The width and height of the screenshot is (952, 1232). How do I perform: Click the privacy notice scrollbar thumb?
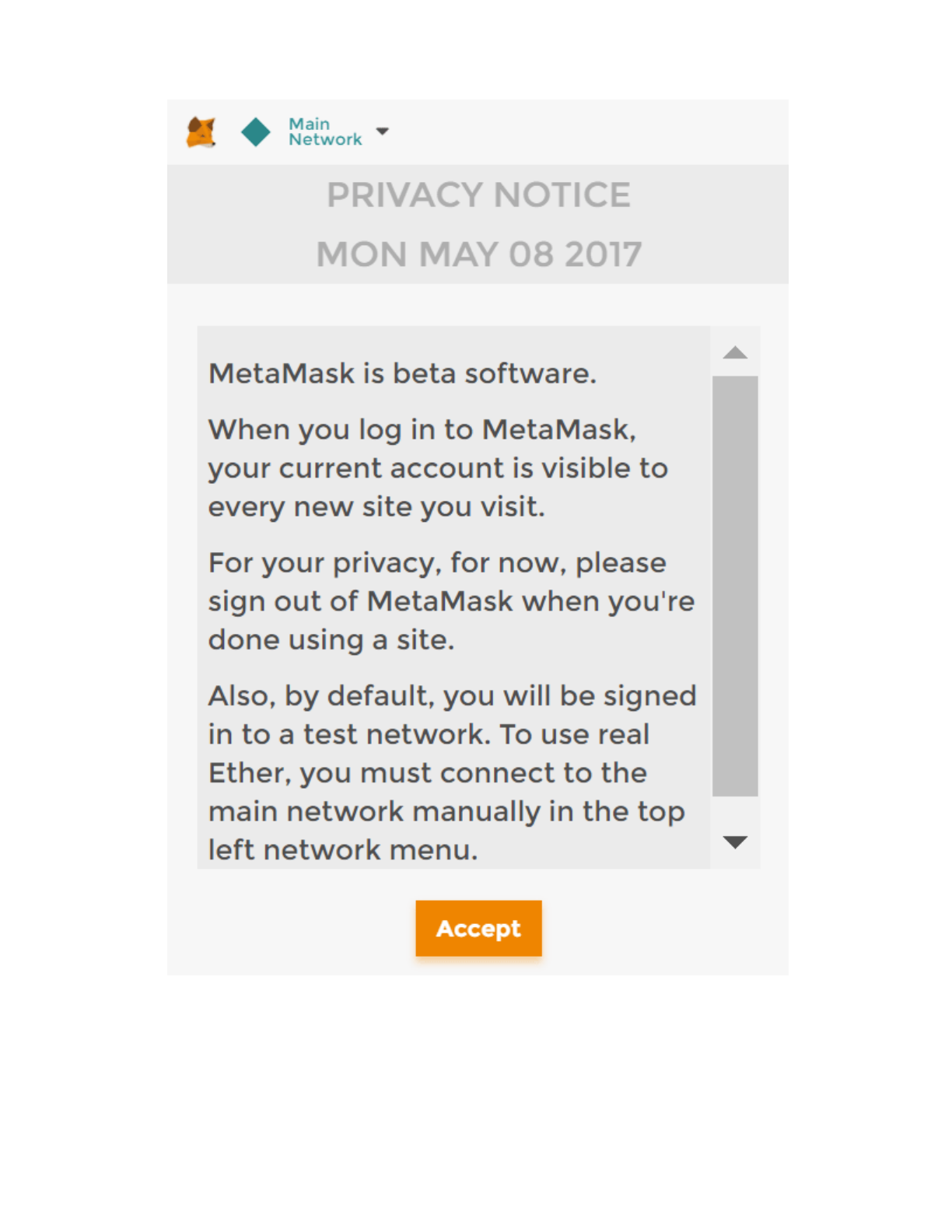[x=734, y=585]
